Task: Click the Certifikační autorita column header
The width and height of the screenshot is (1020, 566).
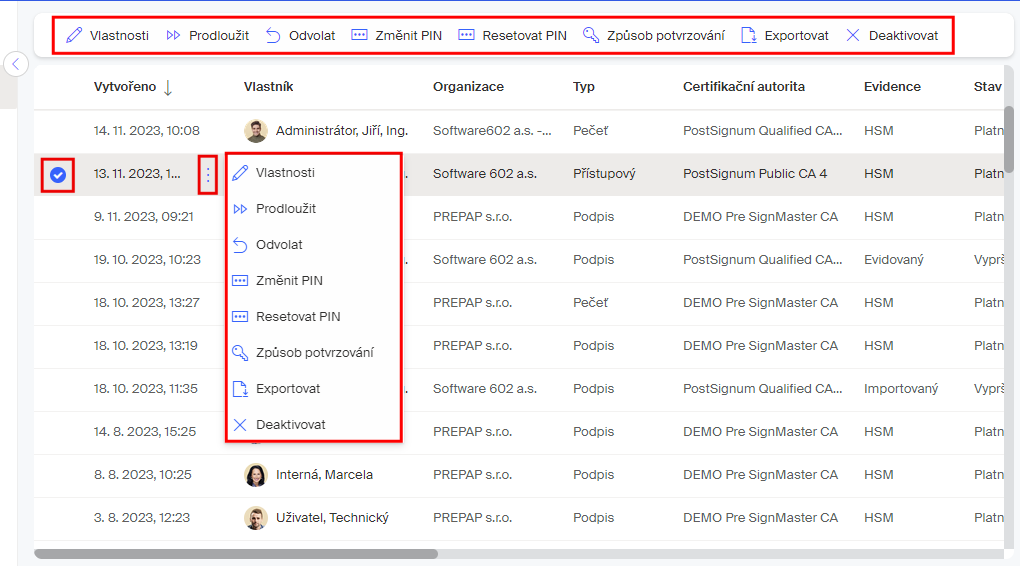Action: tap(743, 87)
